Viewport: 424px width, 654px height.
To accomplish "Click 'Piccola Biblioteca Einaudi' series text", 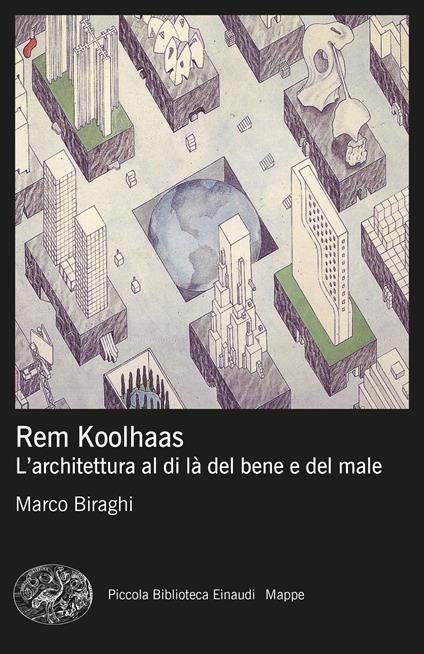I will 181,594.
